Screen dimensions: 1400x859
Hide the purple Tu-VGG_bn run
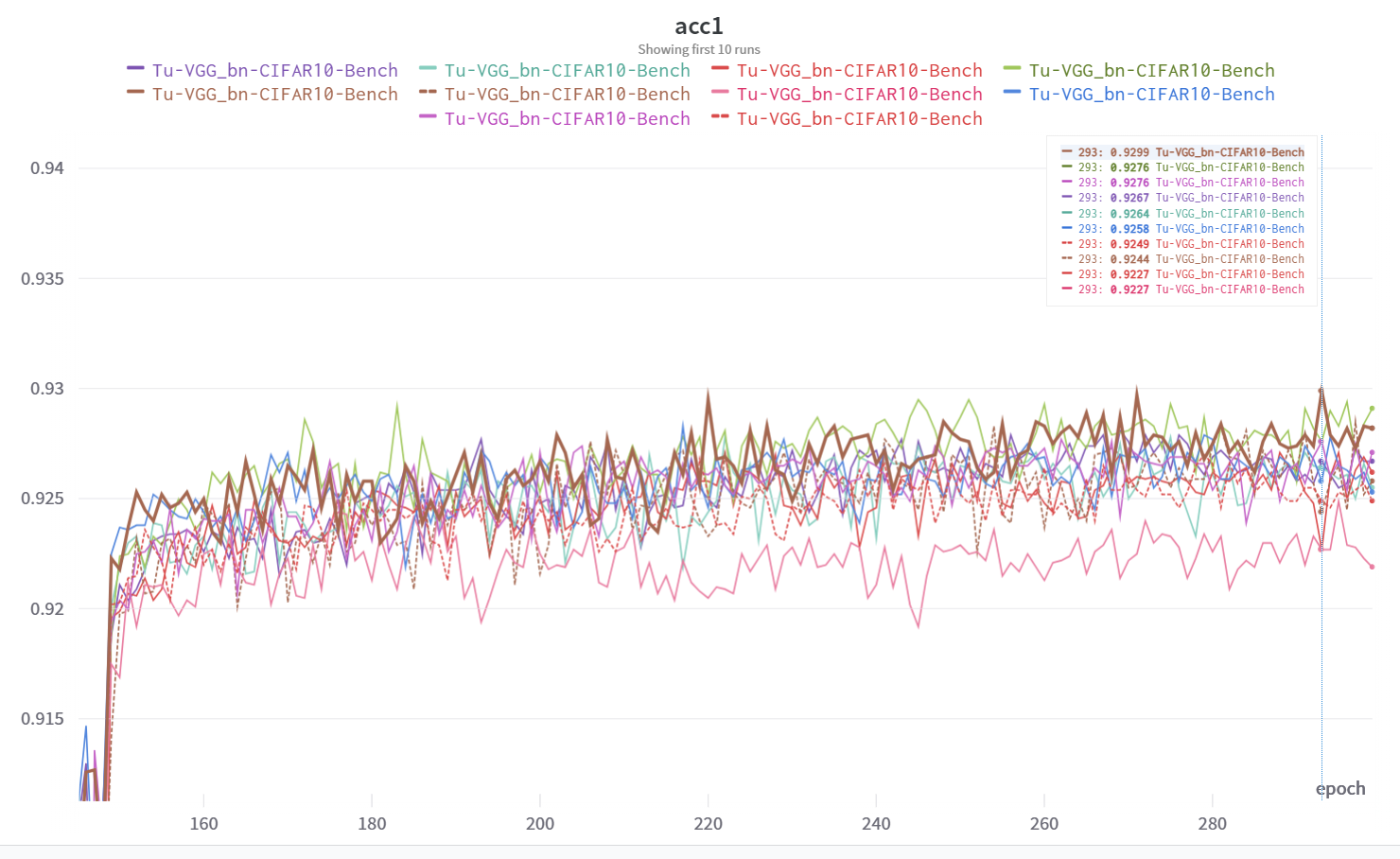coord(274,69)
